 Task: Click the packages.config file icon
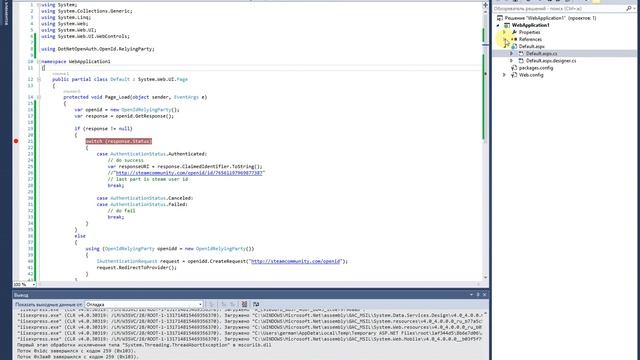pyautogui.click(x=514, y=68)
